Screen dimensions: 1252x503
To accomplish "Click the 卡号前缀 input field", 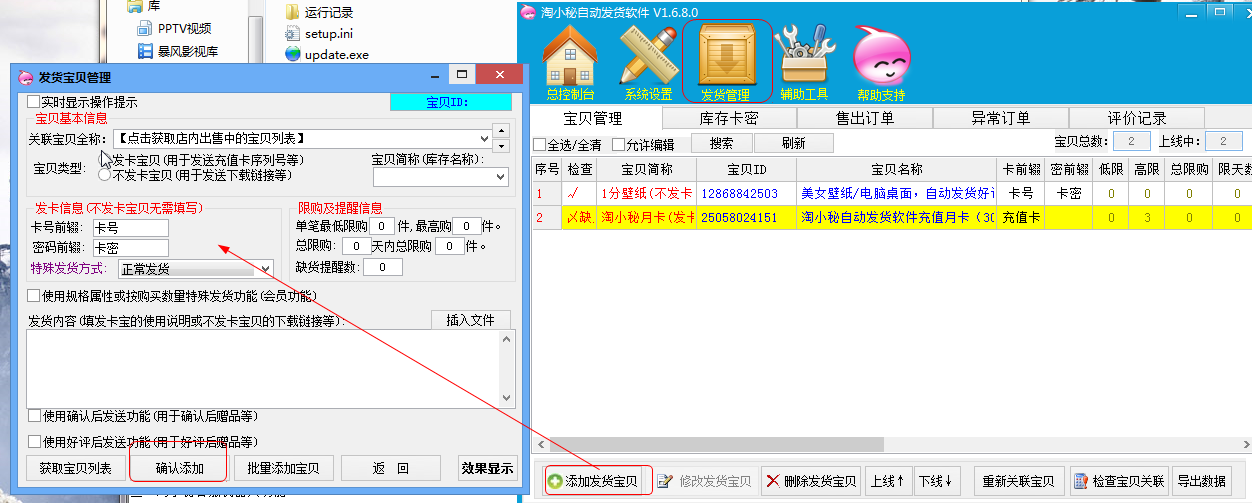I will coord(130,227).
